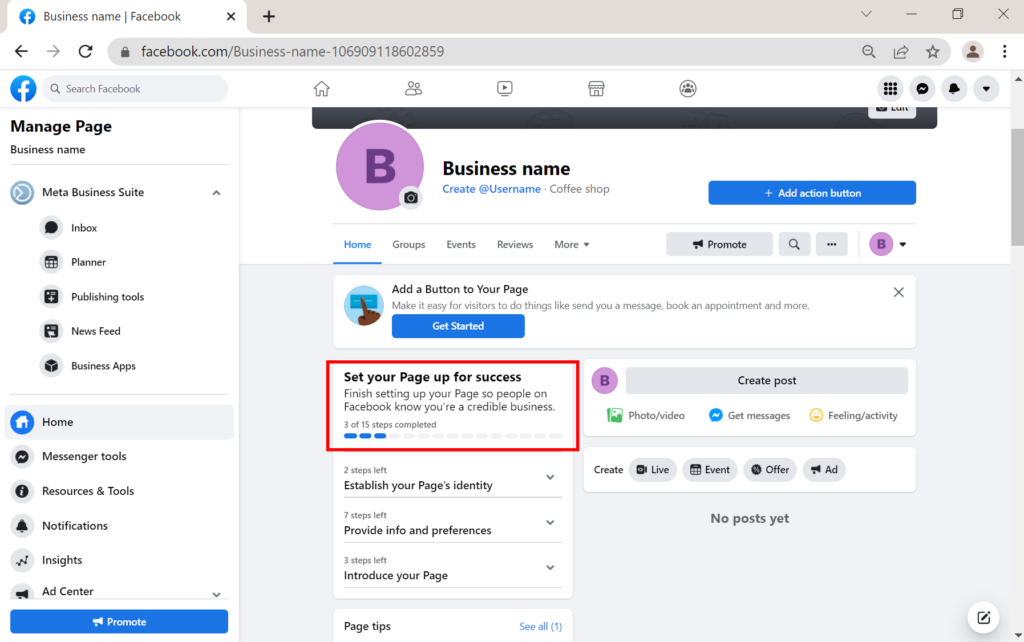Open the Friends icon in top navigation
The width and height of the screenshot is (1024, 642).
pyautogui.click(x=413, y=89)
